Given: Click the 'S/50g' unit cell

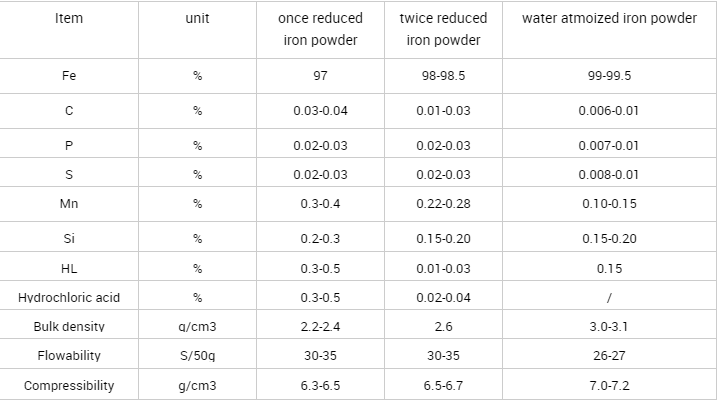Looking at the screenshot, I should point(197,355).
